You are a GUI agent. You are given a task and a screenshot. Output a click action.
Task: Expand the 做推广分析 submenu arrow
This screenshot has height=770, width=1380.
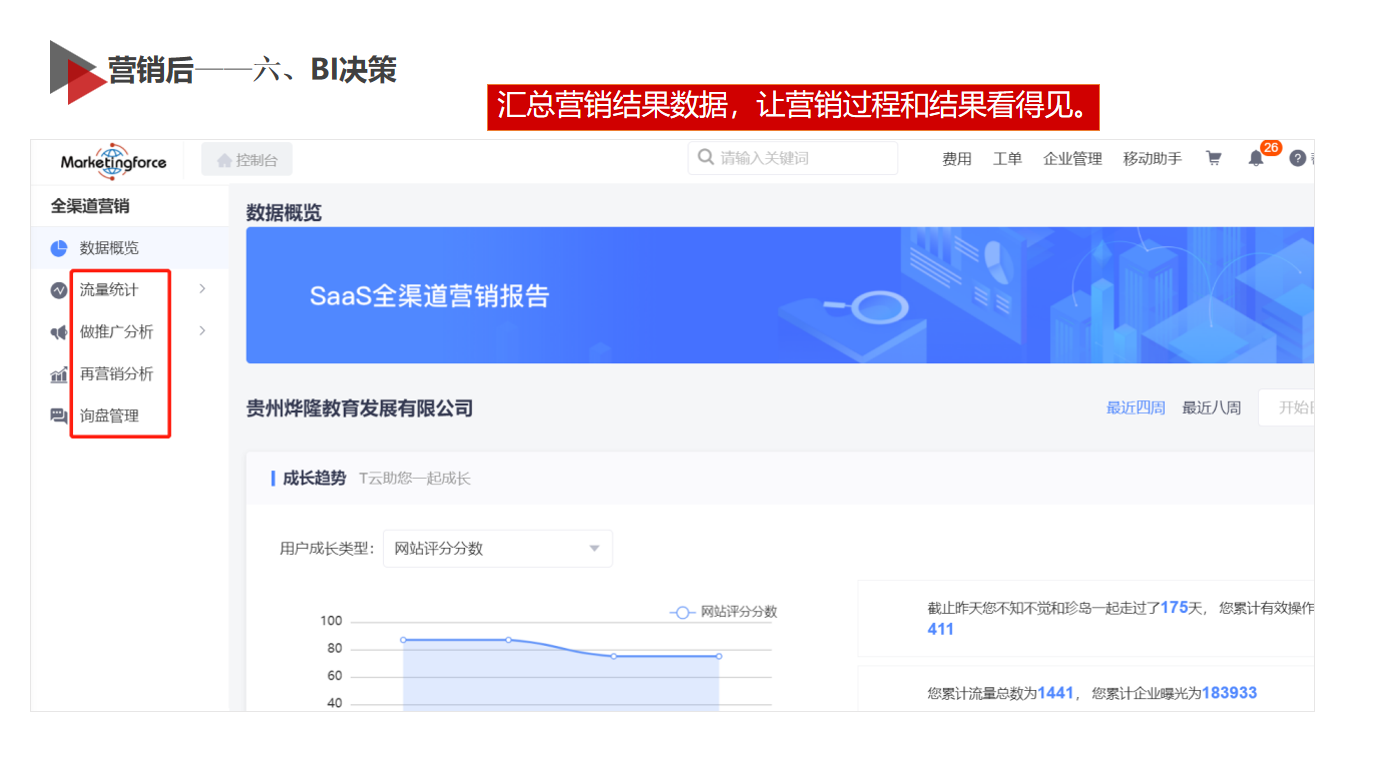pyautogui.click(x=202, y=331)
